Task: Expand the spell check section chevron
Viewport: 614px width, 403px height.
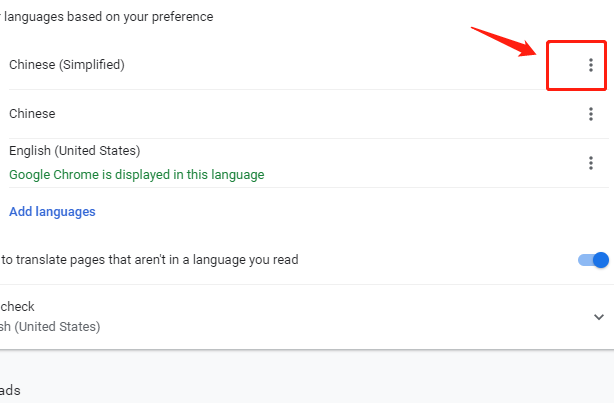Action: tap(599, 317)
